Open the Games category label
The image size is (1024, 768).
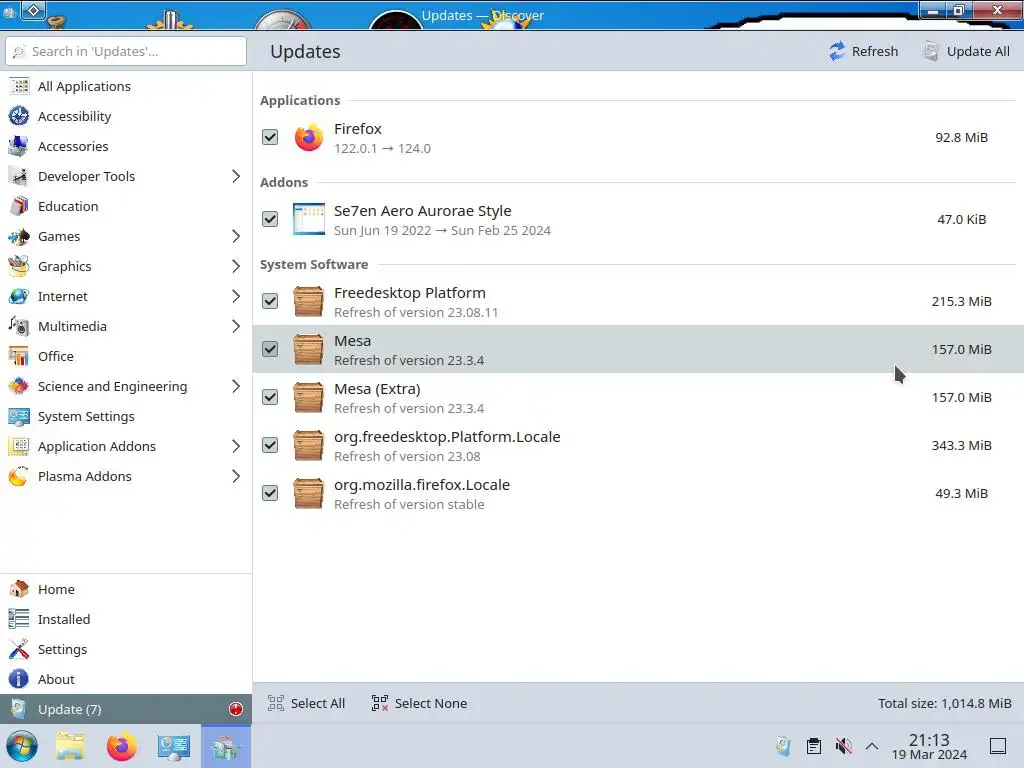[59, 236]
